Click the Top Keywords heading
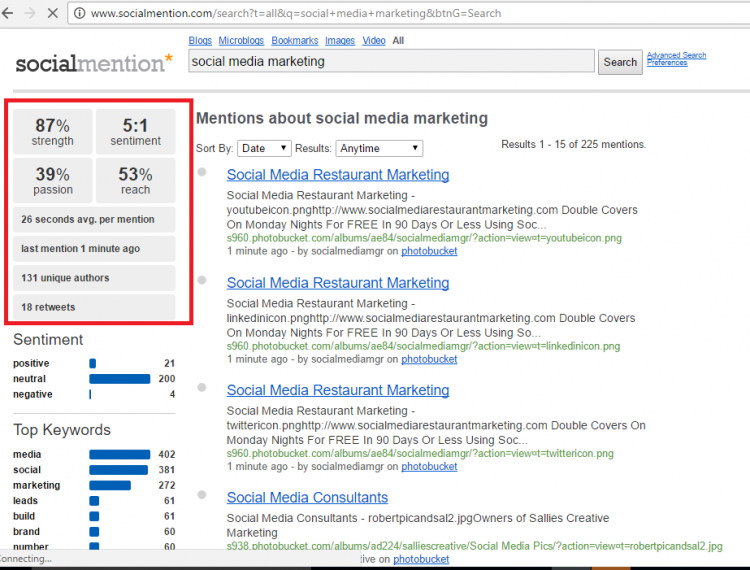 coord(62,429)
